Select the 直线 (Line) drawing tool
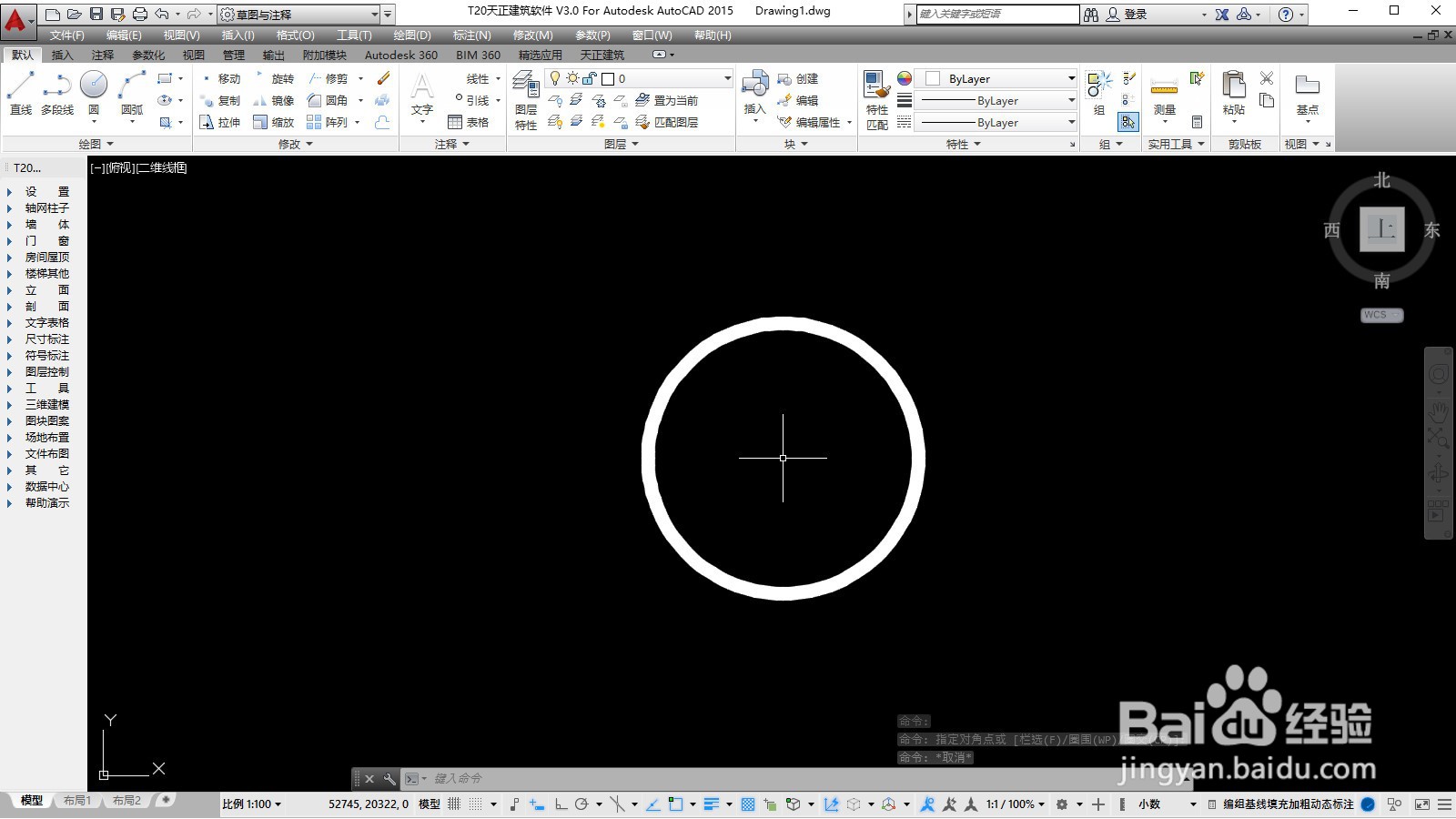The width and height of the screenshot is (1456, 819). 21,93
